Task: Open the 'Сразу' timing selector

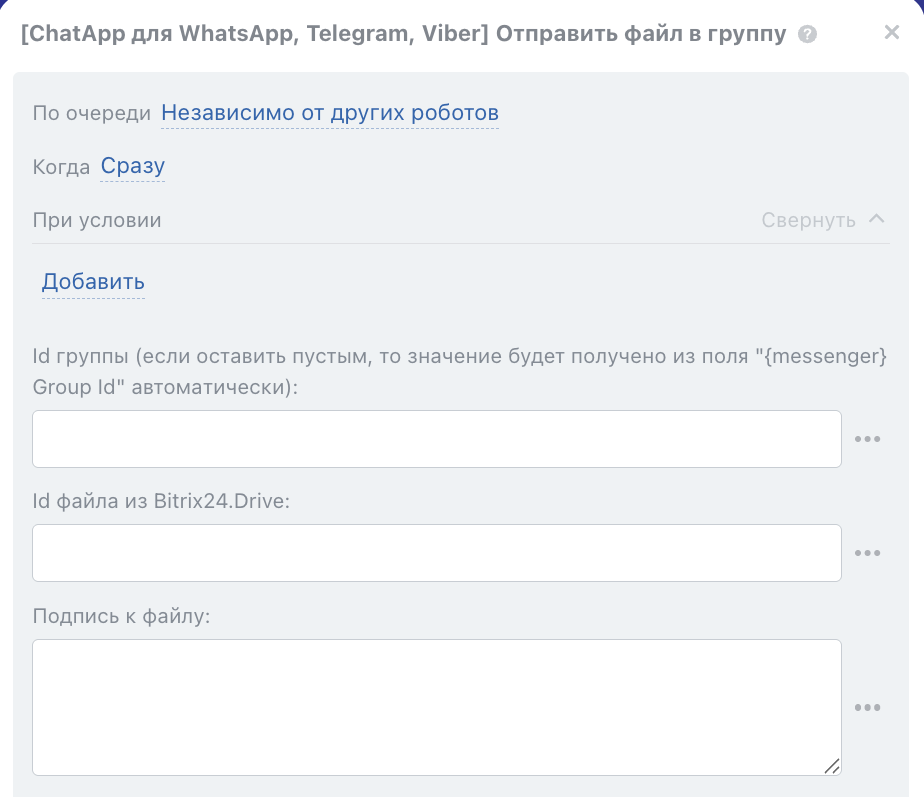Action: [133, 167]
